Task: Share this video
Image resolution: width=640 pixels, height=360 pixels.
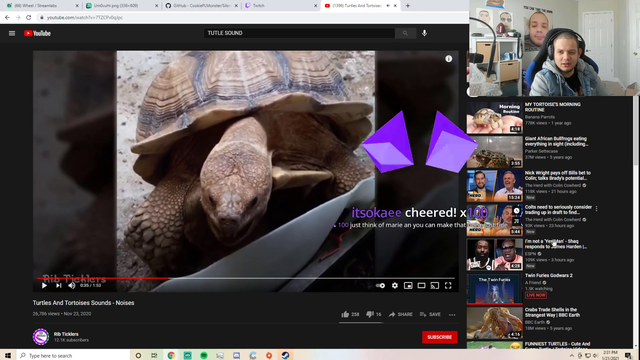Action: coord(400,314)
